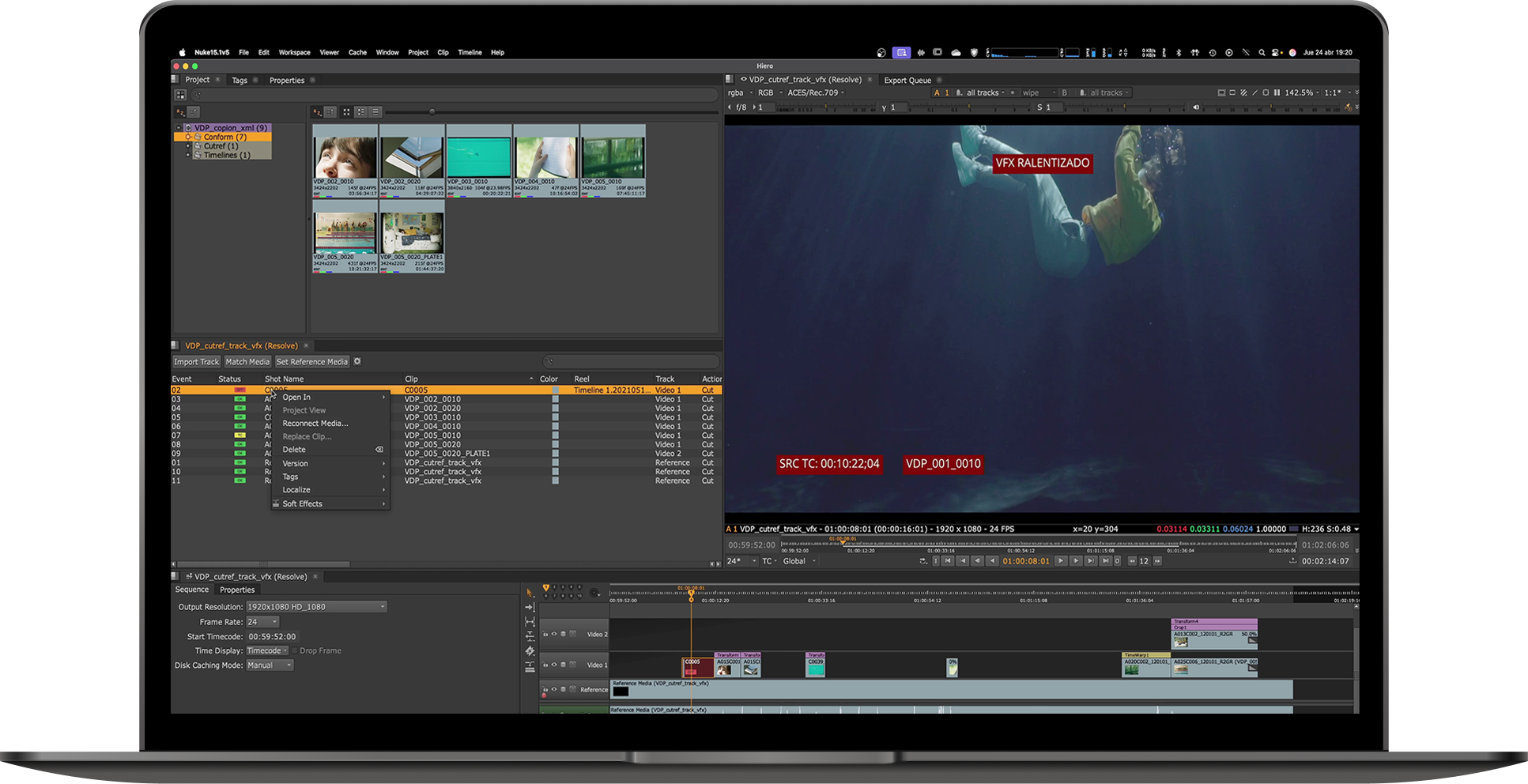The width and height of the screenshot is (1528, 784).
Task: Toggle visibility eye for Video 1 track
Action: [x=553, y=665]
